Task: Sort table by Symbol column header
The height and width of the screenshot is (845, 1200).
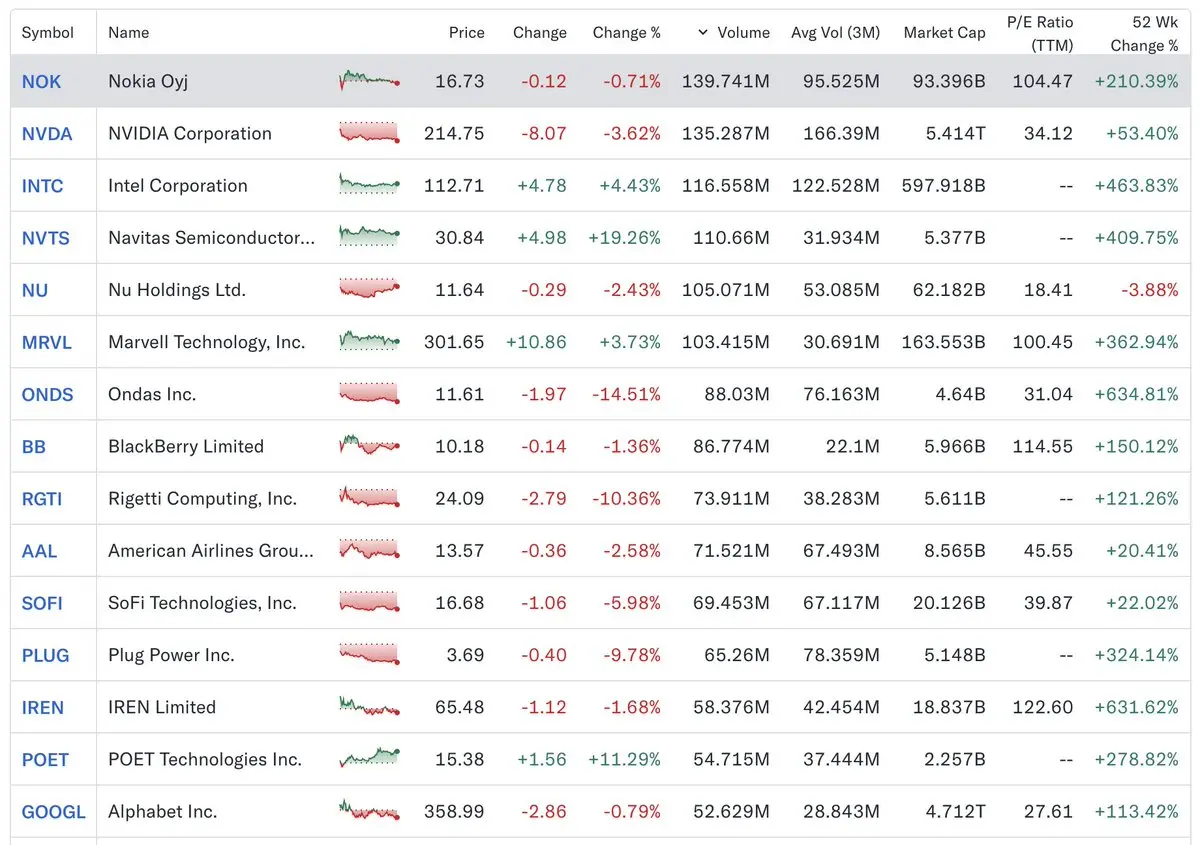Action: (x=48, y=32)
